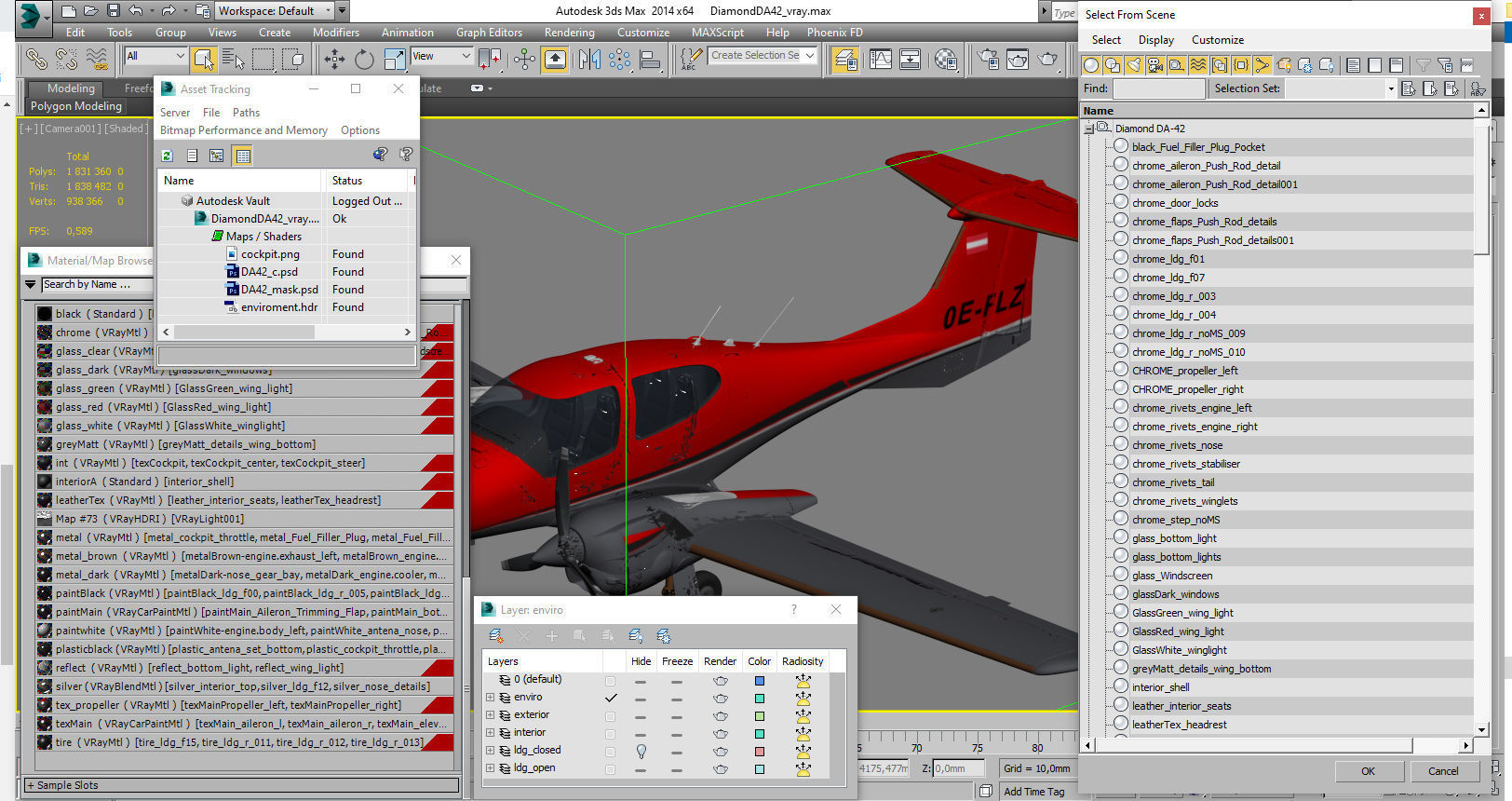Collapse the Diamond DA-42 tree node

[1088, 129]
